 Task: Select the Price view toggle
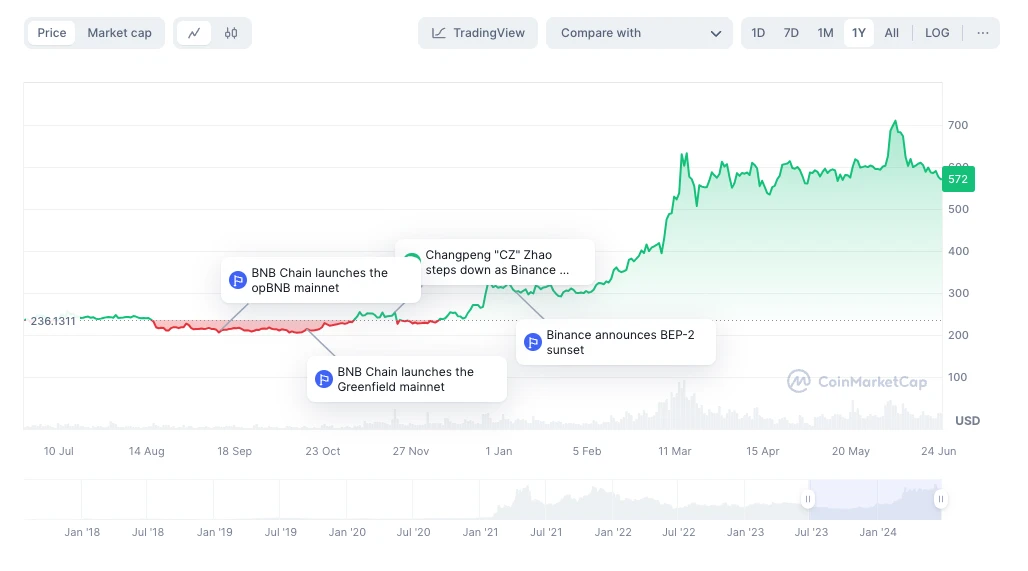pos(52,33)
